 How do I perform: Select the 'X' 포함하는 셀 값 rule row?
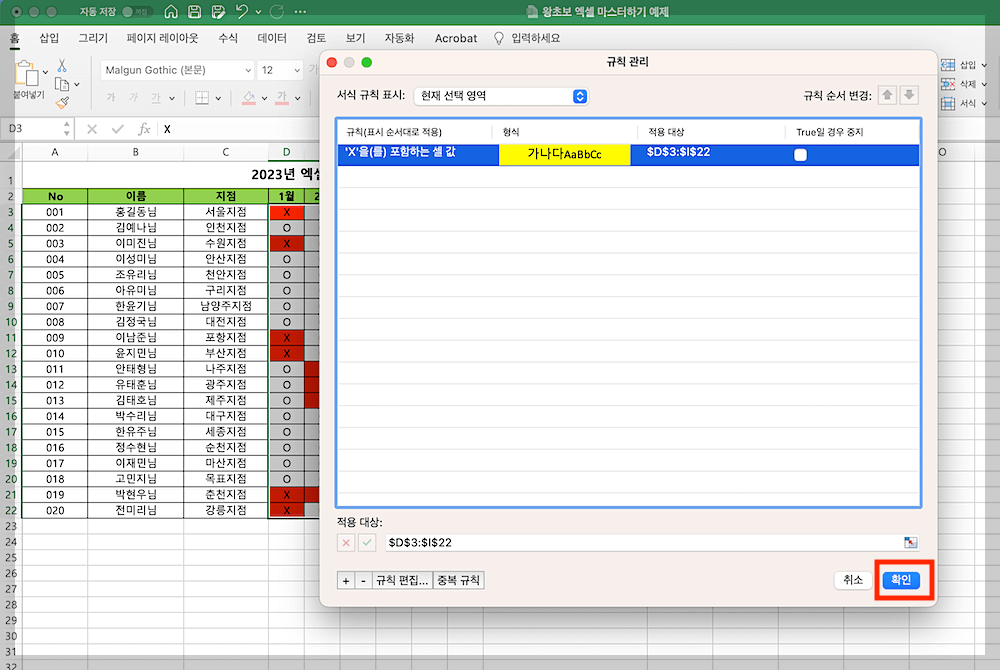pyautogui.click(x=628, y=155)
